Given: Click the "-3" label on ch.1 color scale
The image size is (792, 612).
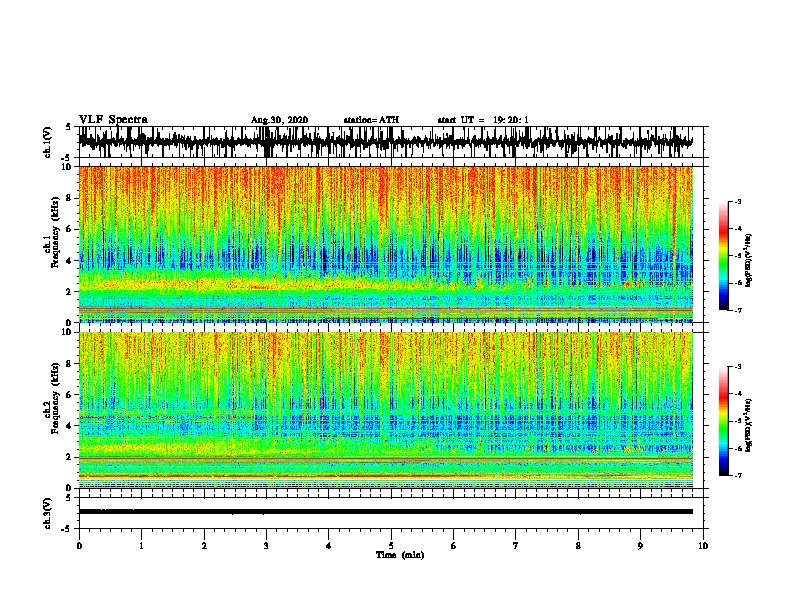Looking at the screenshot, I should [x=738, y=201].
